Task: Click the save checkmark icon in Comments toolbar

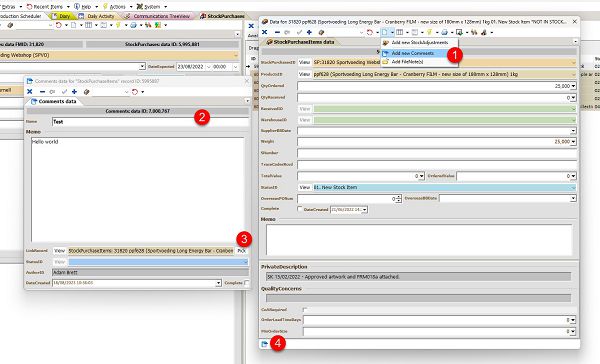Action: click(64, 92)
